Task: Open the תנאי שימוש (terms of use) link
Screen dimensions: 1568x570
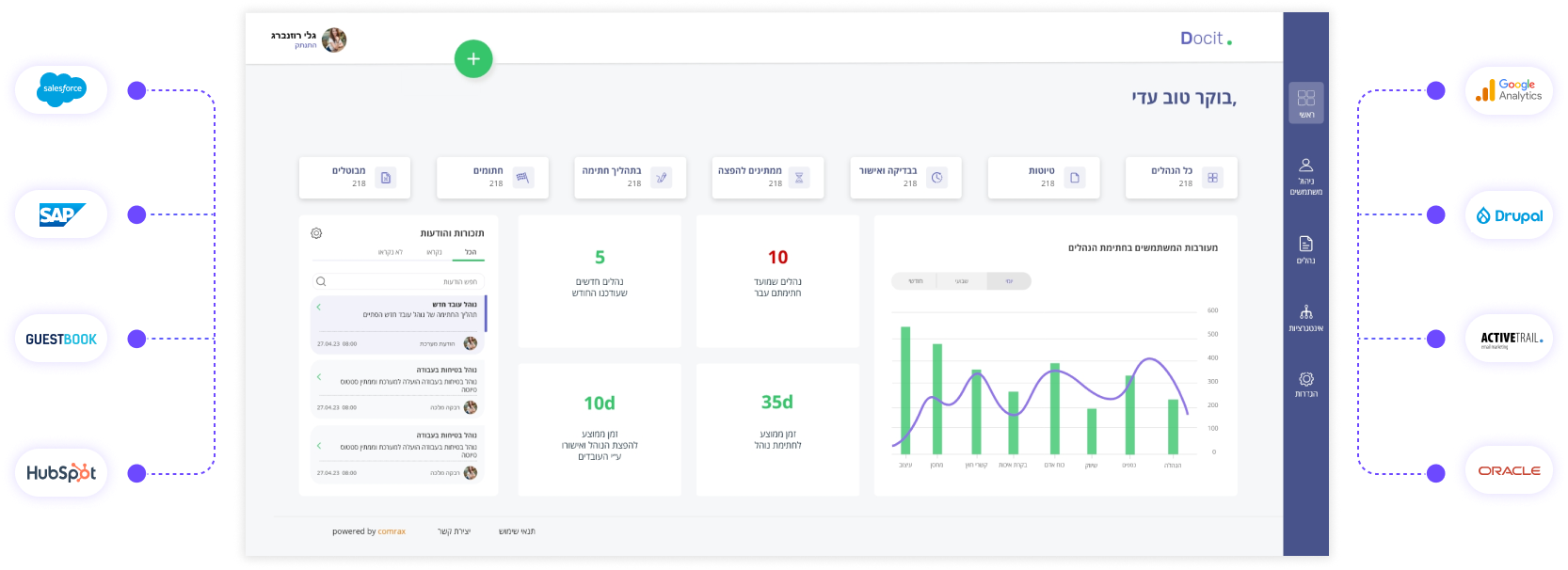Action: 517,531
